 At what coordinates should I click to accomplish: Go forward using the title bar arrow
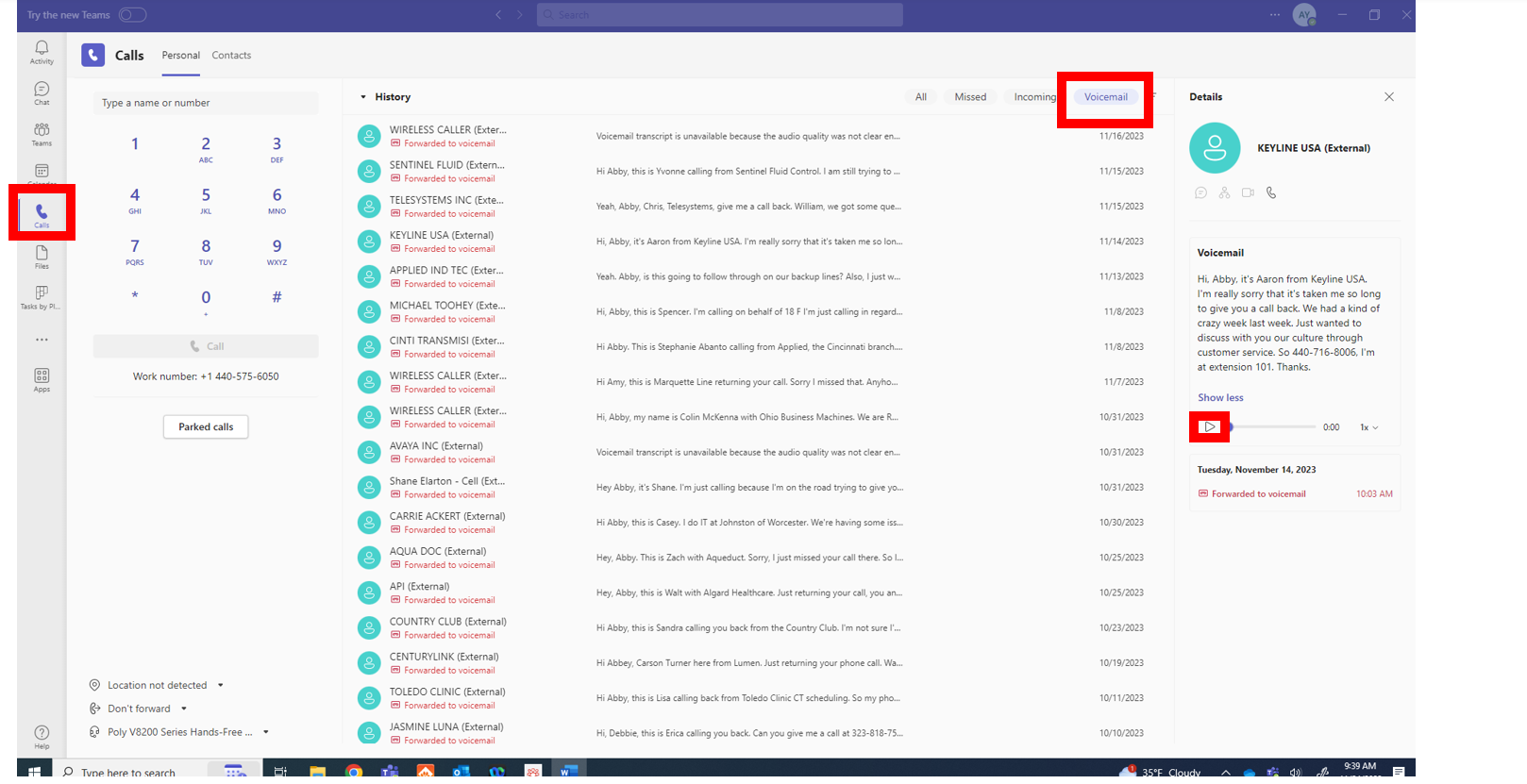[x=519, y=14]
